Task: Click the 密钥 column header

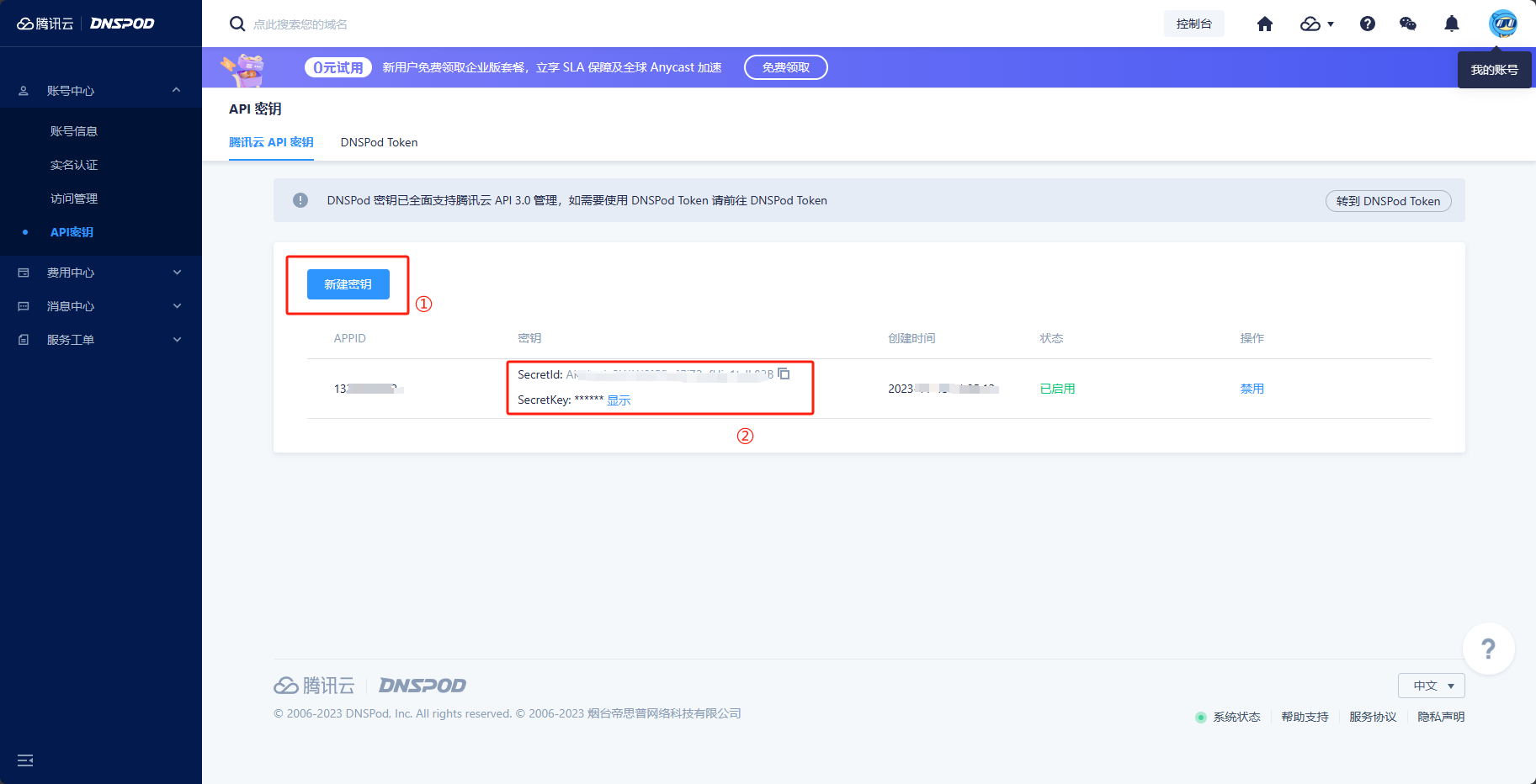Action: 529,338
